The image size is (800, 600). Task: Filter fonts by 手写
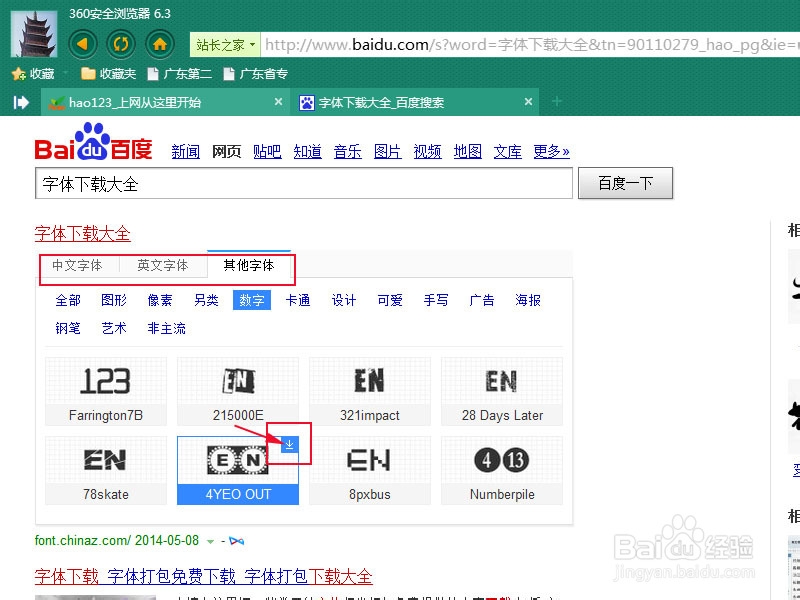tap(436, 300)
